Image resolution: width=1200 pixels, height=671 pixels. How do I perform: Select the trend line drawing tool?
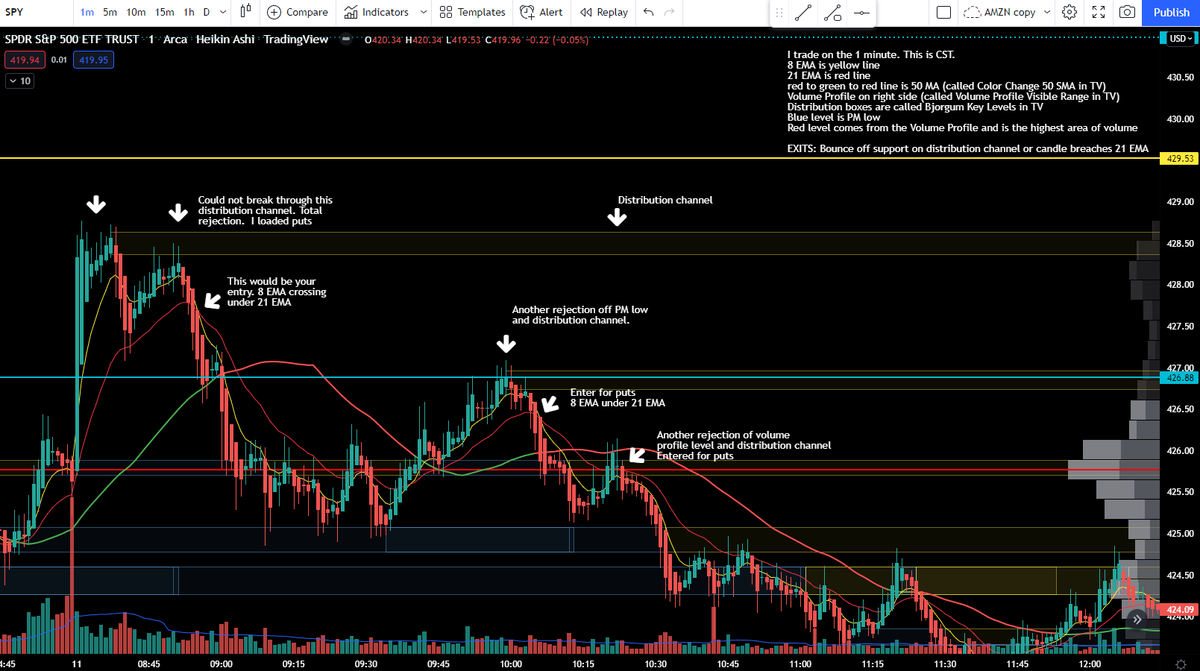pyautogui.click(x=803, y=13)
